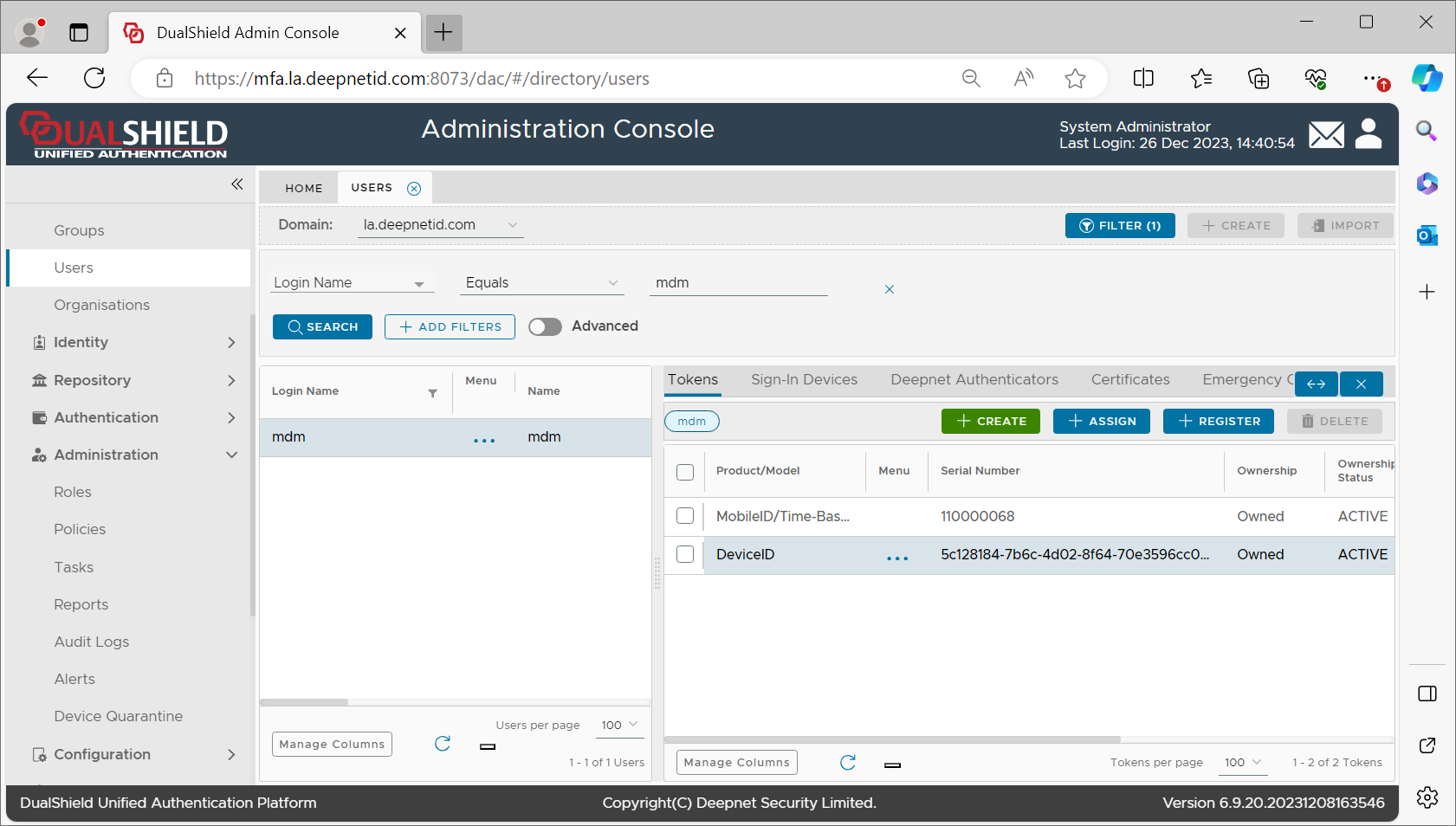
Task: Refresh the tokens list
Action: 848,762
